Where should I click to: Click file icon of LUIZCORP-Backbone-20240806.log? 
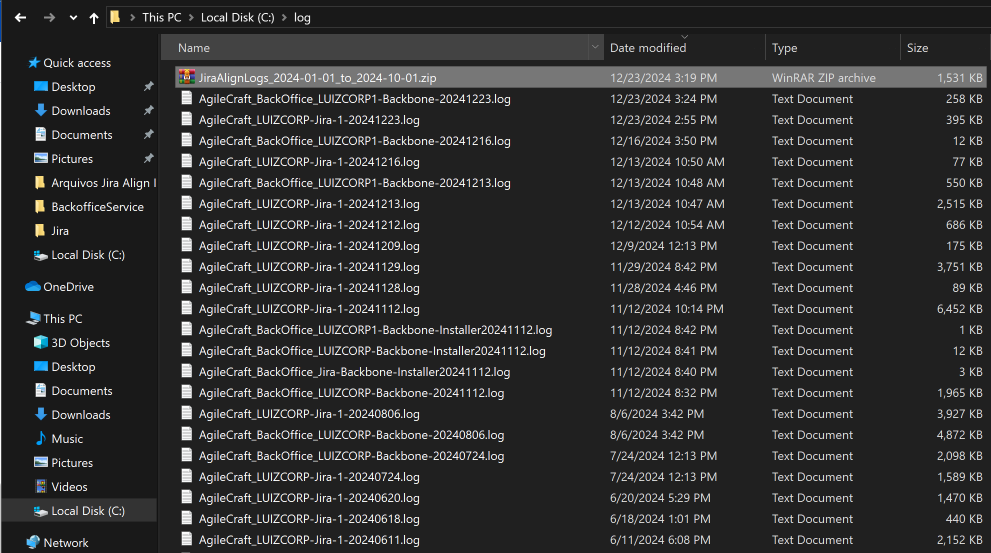186,434
